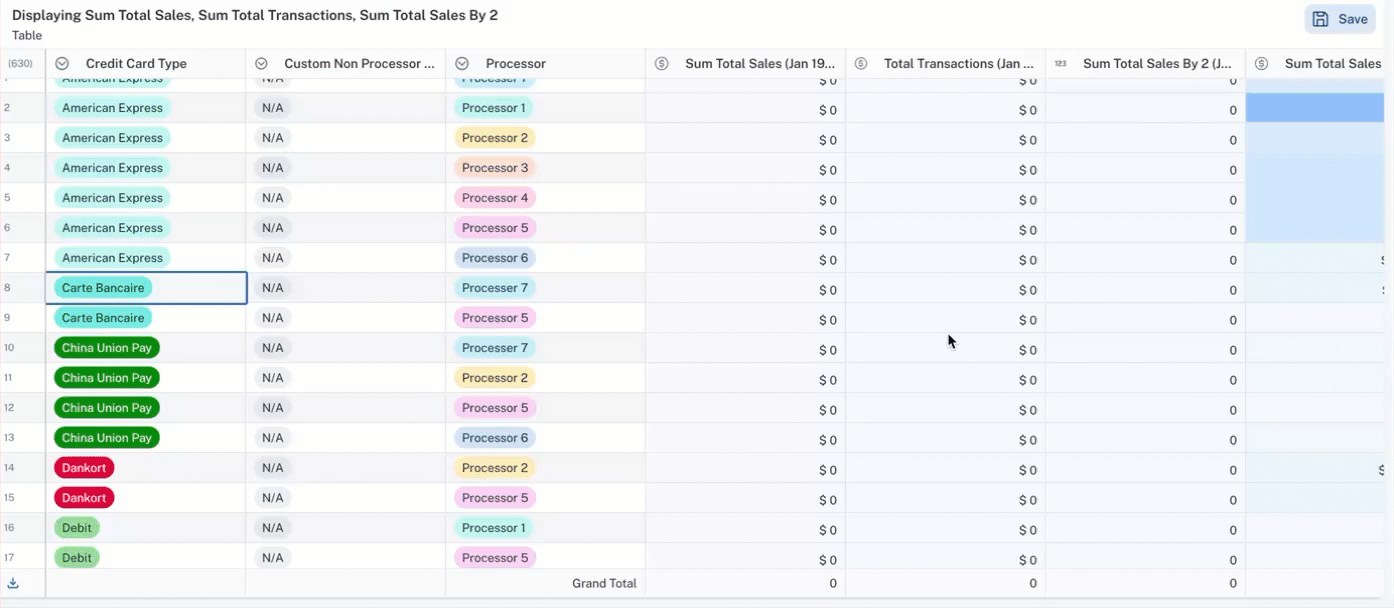Select Dankort tag in row 14
The image size is (1394, 608).
[84, 468]
